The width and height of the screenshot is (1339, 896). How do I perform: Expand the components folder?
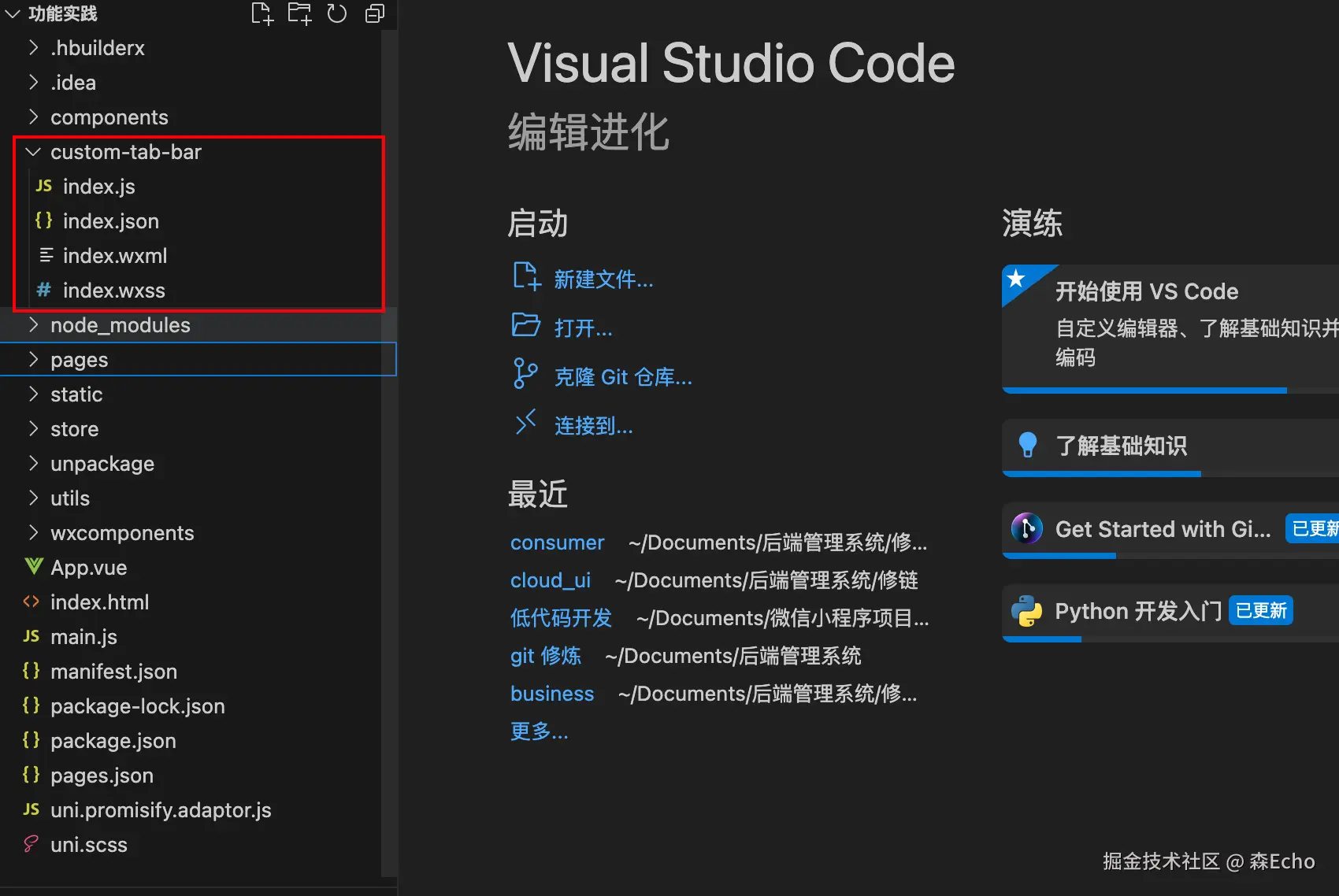pyautogui.click(x=33, y=117)
